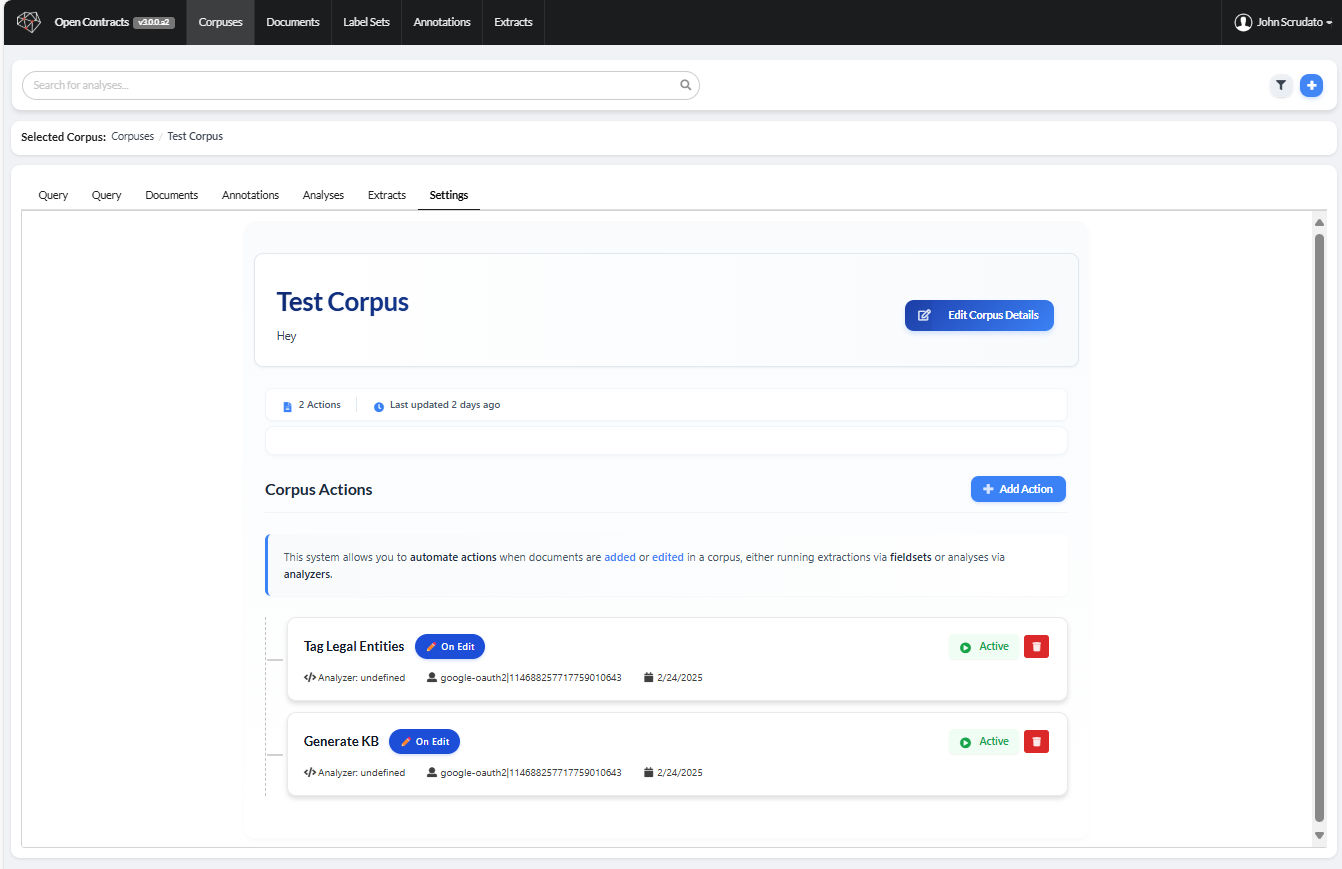Click the Generate KB title
The height and width of the screenshot is (869, 1342).
tap(341, 742)
